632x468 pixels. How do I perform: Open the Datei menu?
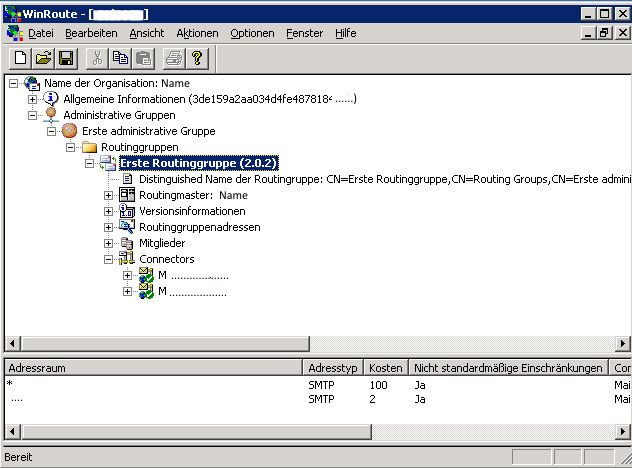click(x=41, y=33)
